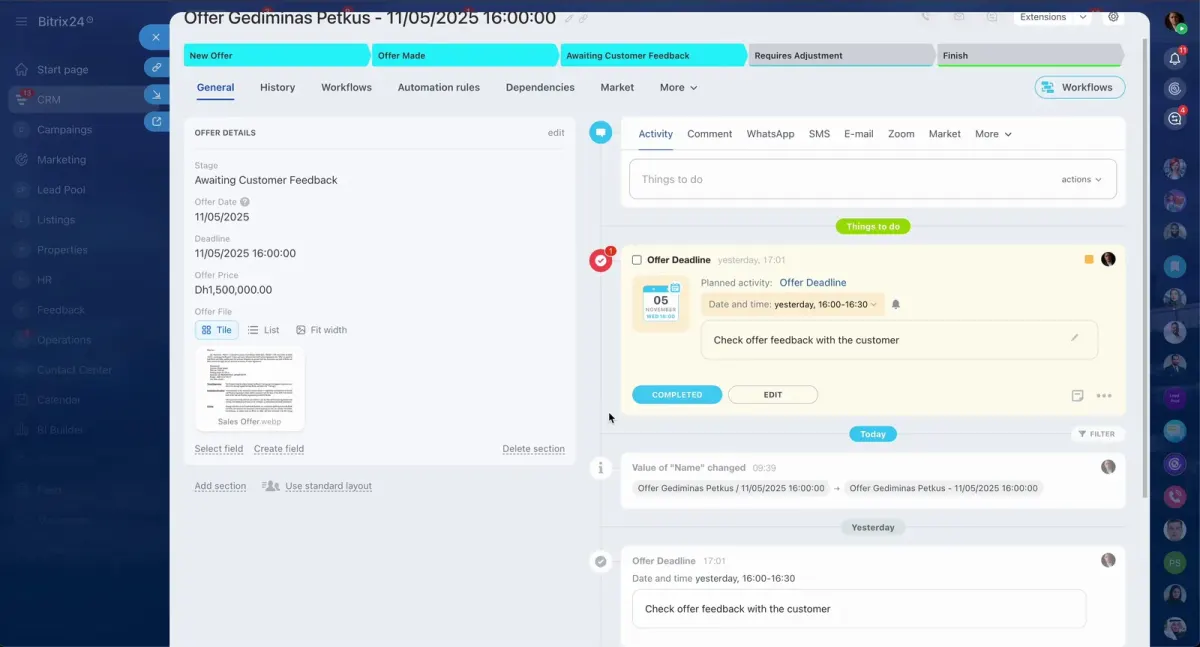Click the help question mark beside Offer Date

pyautogui.click(x=245, y=202)
